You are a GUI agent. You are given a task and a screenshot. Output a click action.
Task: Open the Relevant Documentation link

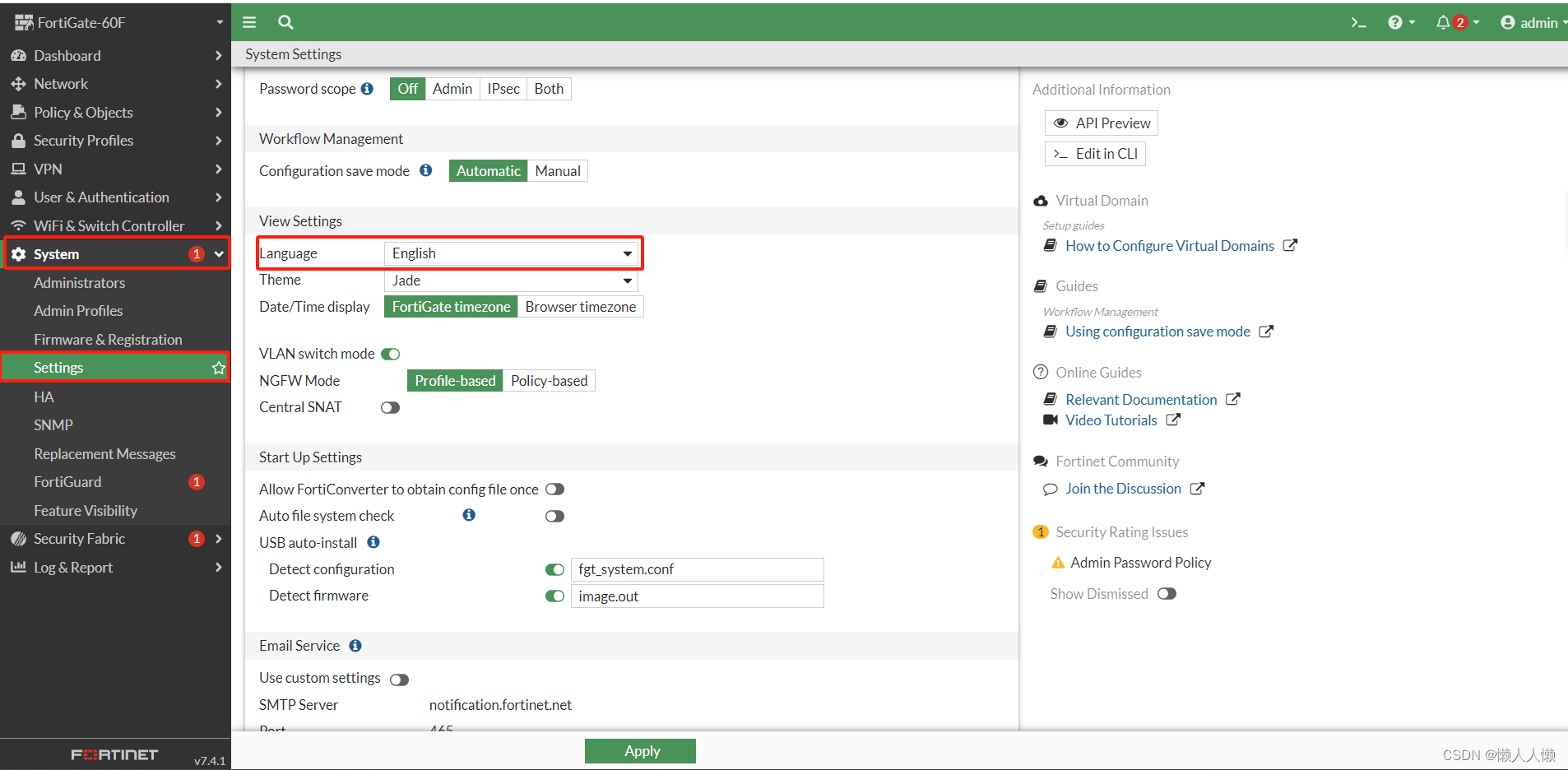(x=1141, y=400)
